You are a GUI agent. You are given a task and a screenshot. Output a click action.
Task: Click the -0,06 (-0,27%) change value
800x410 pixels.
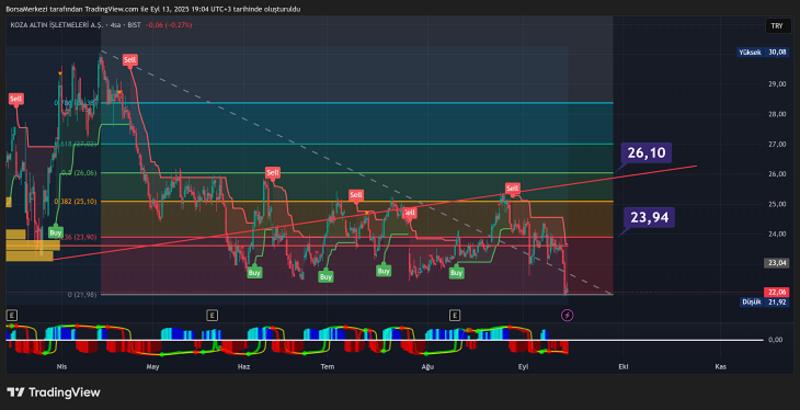[x=169, y=24]
